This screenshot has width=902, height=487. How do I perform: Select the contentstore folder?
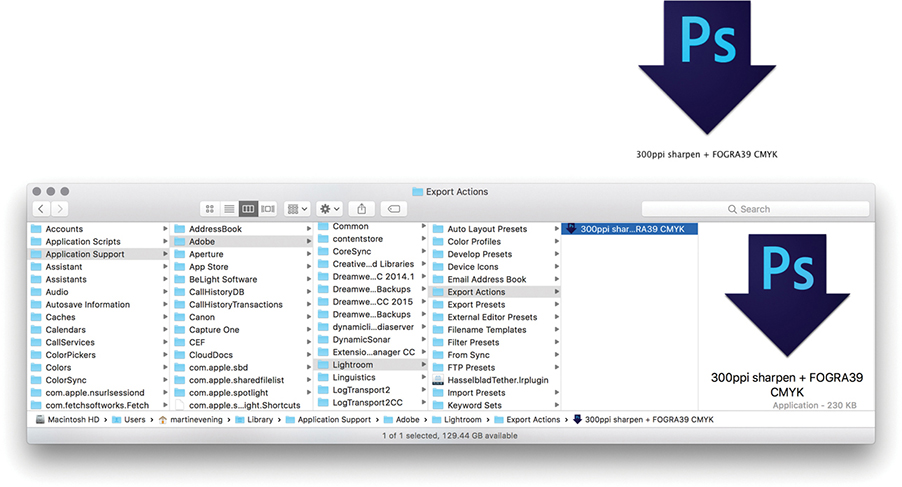click(371, 239)
